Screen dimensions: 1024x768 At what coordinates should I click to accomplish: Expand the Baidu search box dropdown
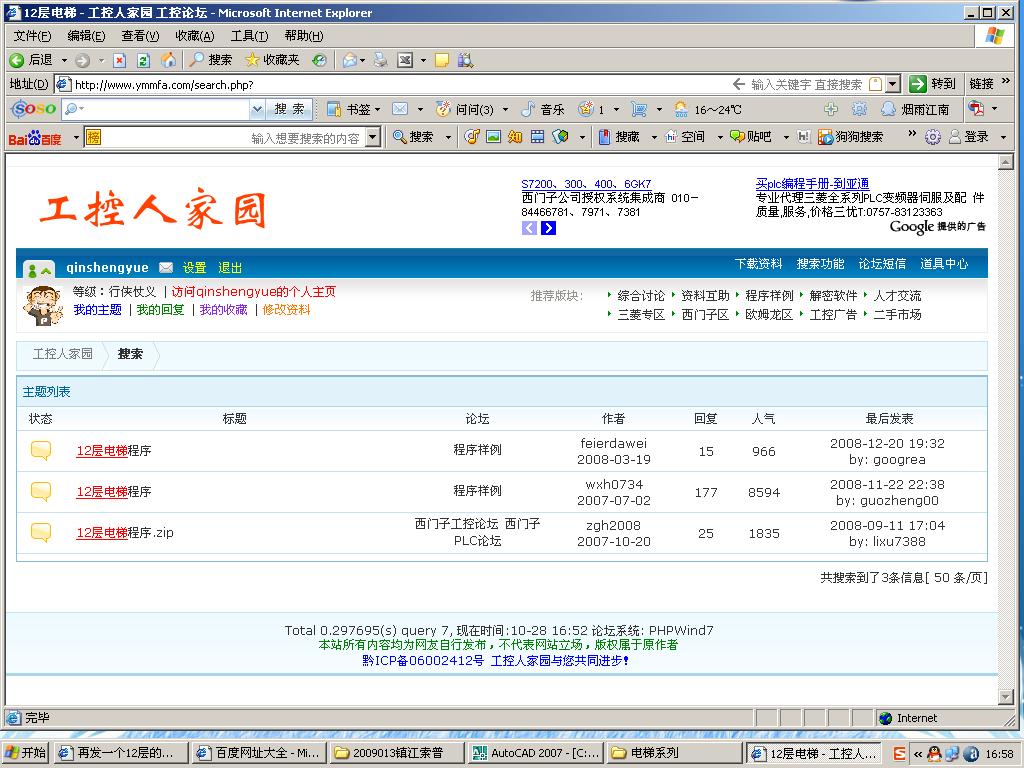(x=373, y=137)
